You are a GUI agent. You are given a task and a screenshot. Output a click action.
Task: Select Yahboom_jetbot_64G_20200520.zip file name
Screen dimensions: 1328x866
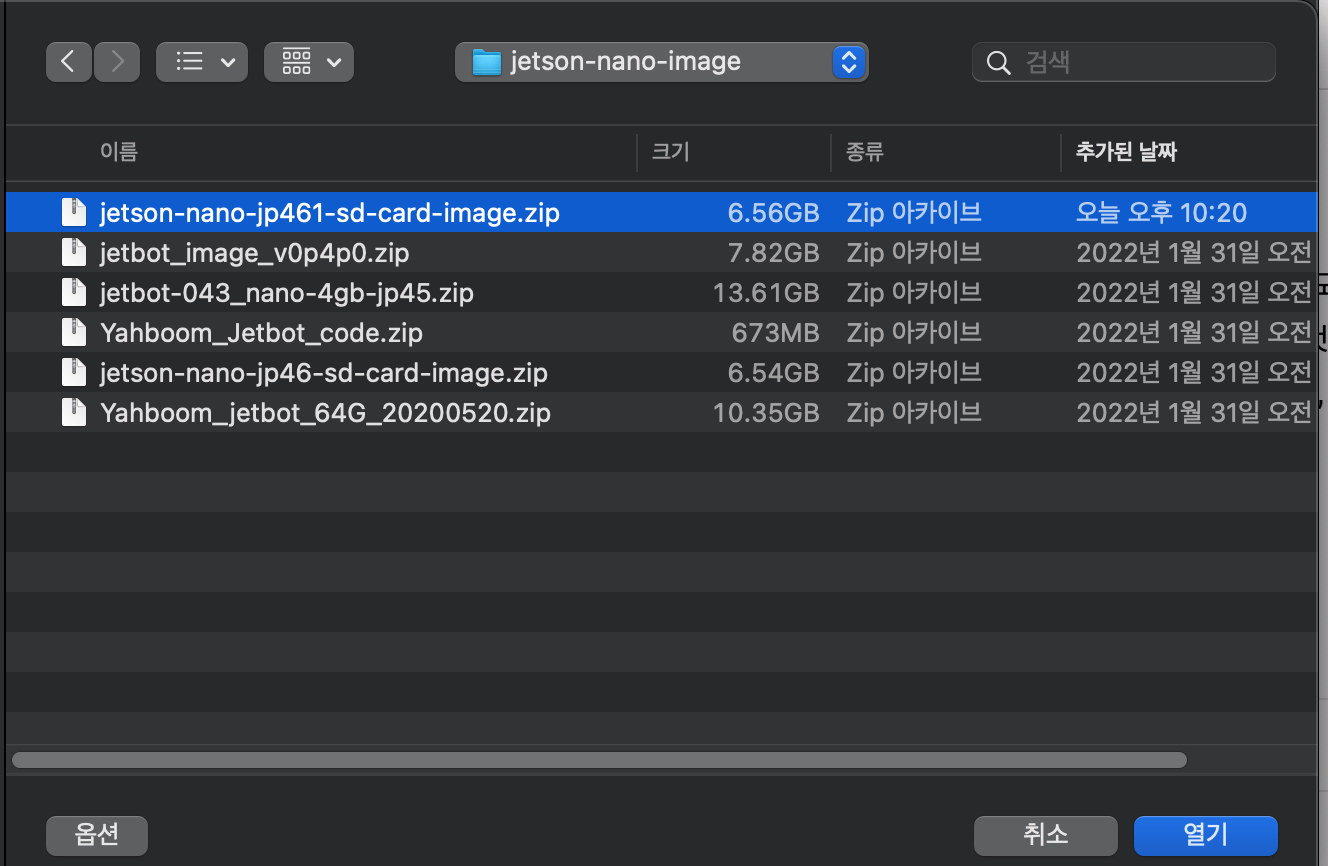[326, 412]
